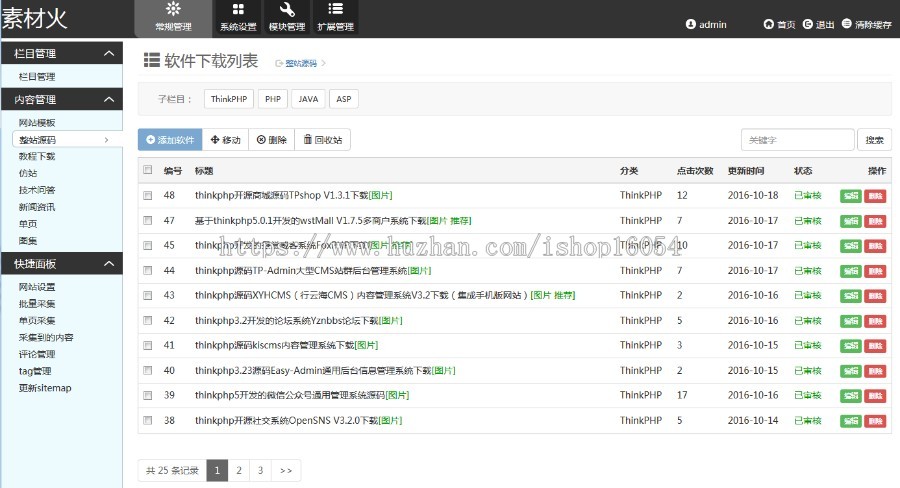Open the 整站源码 breadcrumb link
900x488 pixels.
pyautogui.click(x=301, y=63)
